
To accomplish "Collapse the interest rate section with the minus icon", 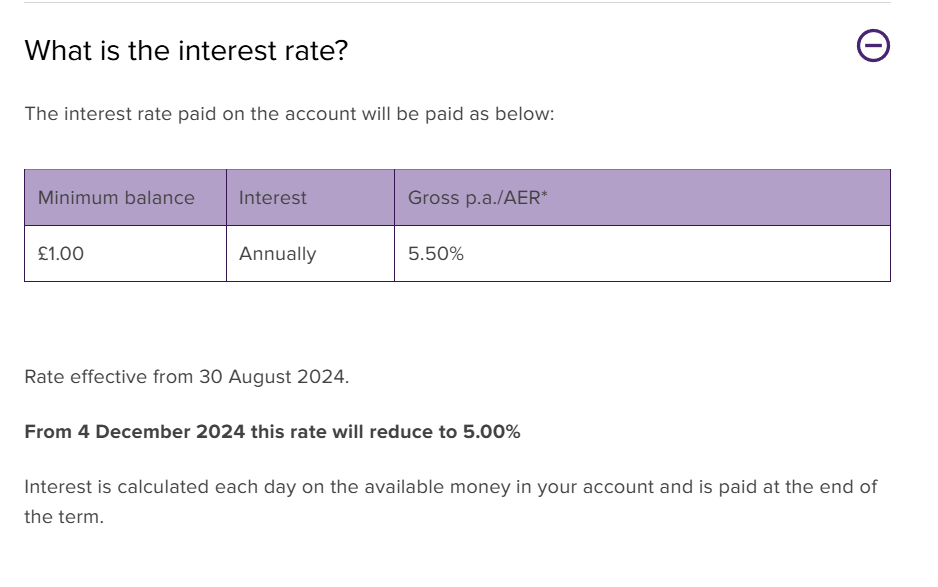I will pyautogui.click(x=873, y=45).
